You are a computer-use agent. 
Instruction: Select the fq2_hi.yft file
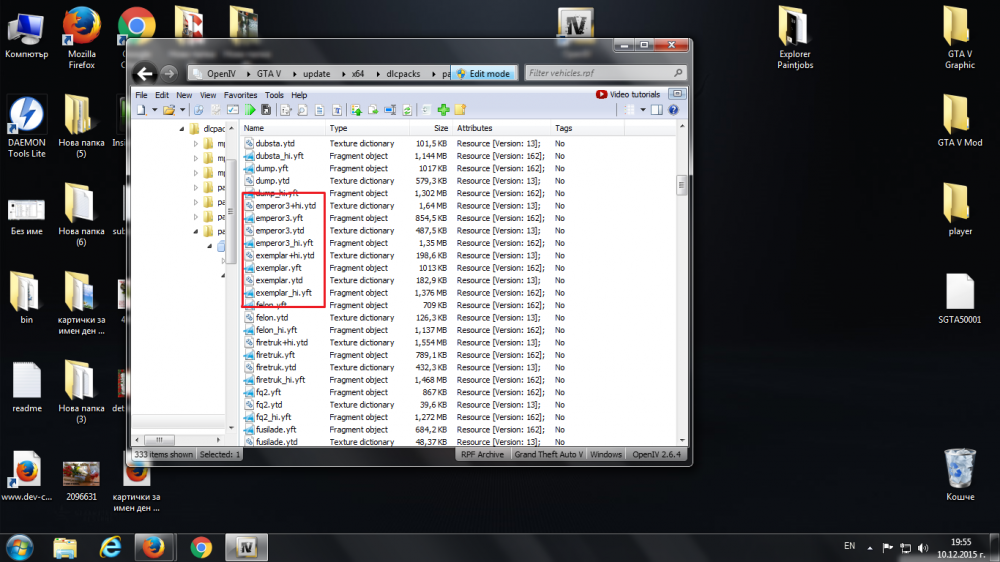tap(273, 417)
